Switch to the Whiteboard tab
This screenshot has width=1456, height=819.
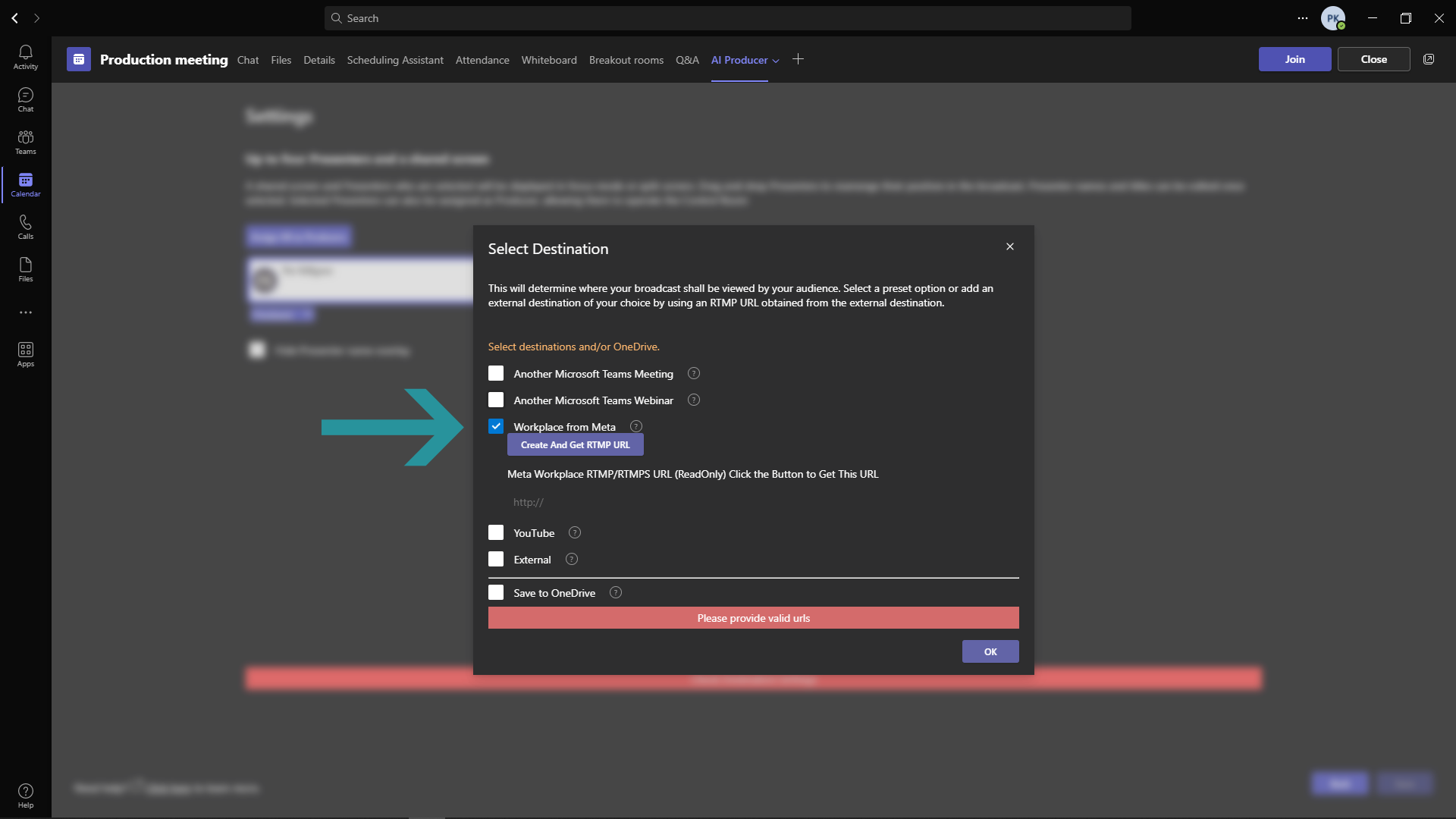tap(549, 60)
